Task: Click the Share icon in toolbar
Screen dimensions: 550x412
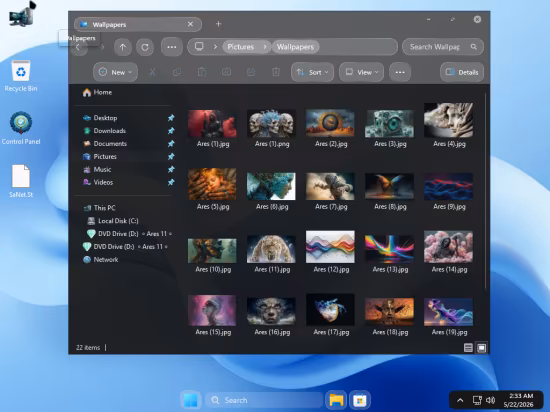Action: [x=251, y=72]
